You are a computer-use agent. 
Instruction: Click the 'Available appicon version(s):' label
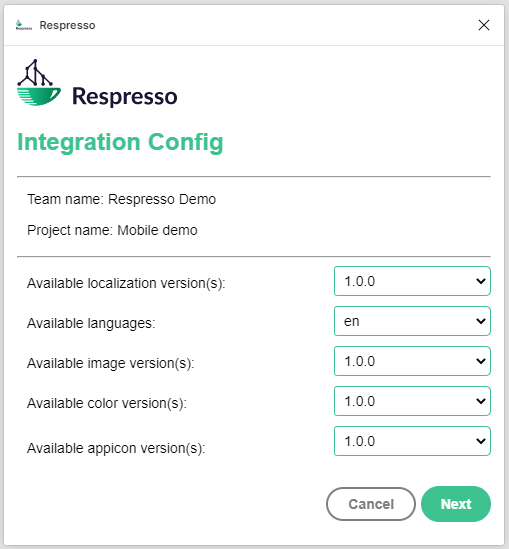point(116,448)
